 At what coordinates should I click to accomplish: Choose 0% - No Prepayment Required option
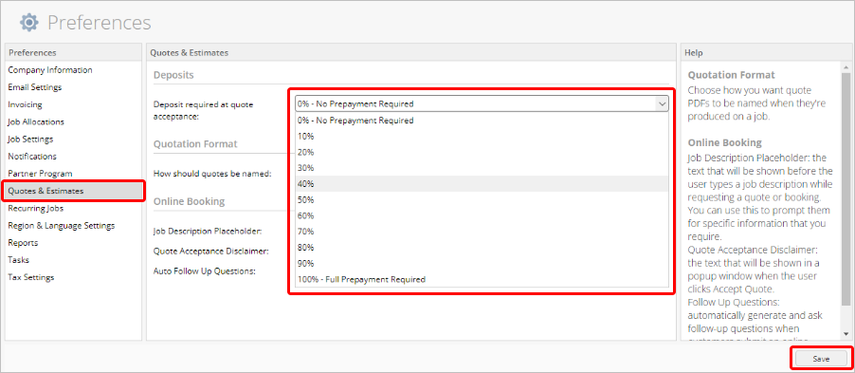click(x=482, y=121)
